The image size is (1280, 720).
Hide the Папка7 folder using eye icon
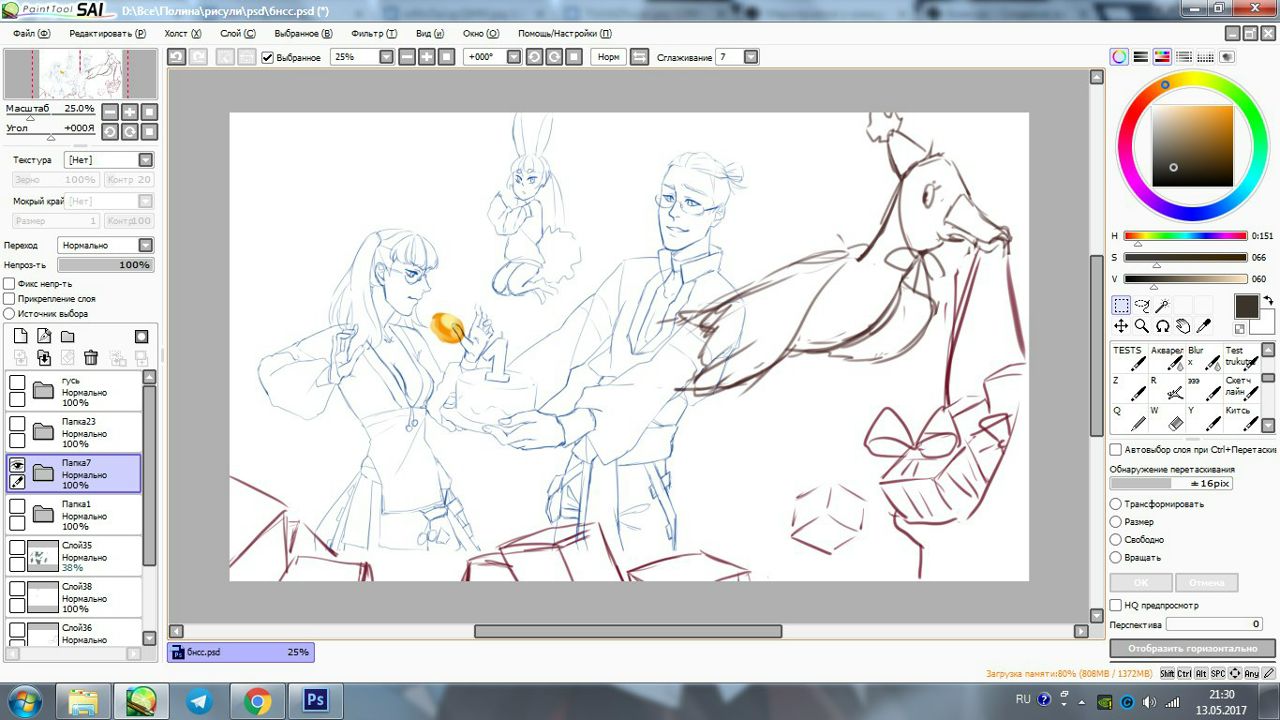[x=17, y=465]
